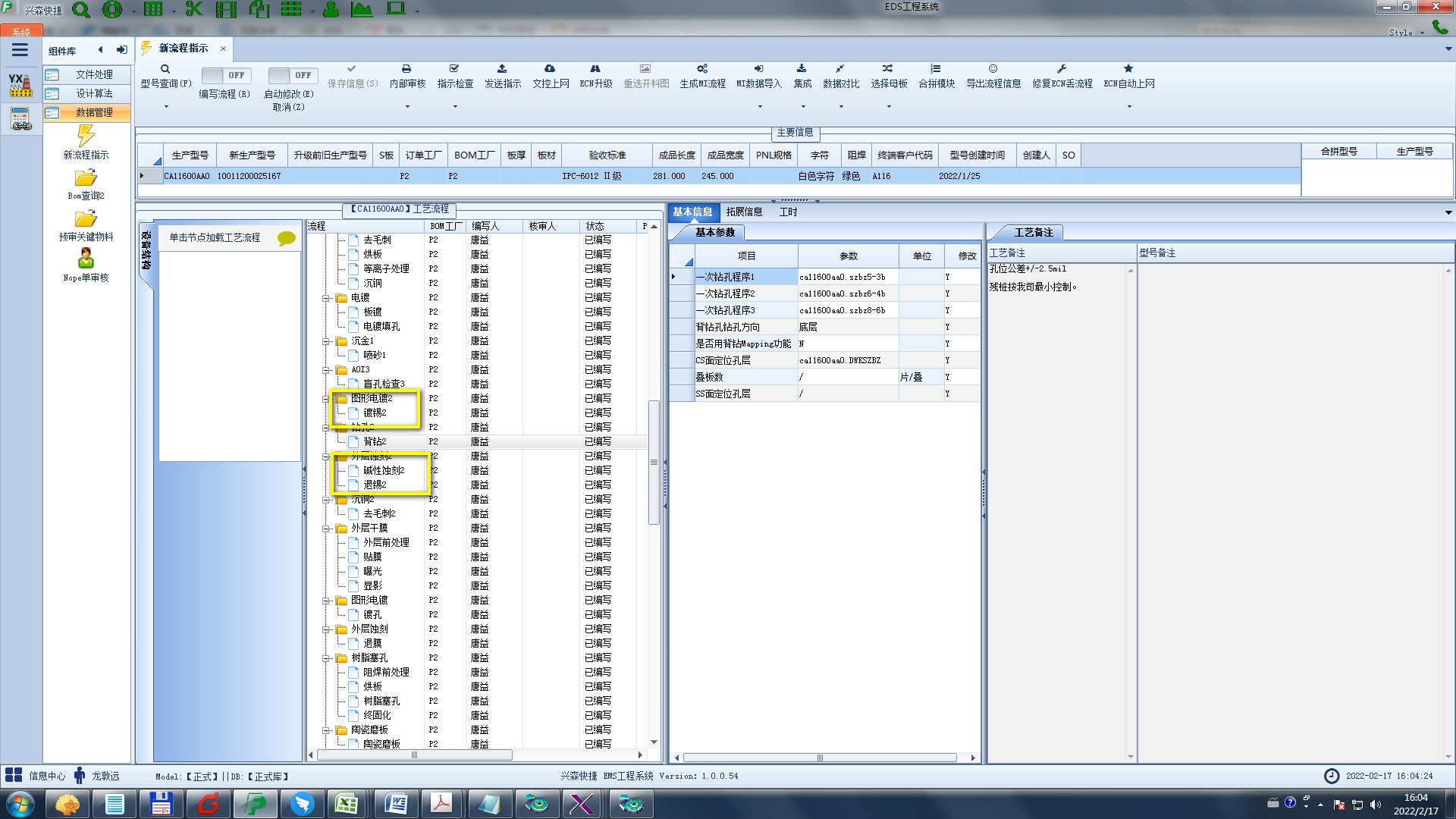Open the dropdown arrow under 选择母板
Image resolution: width=1456 pixels, height=819 pixels.
889,106
